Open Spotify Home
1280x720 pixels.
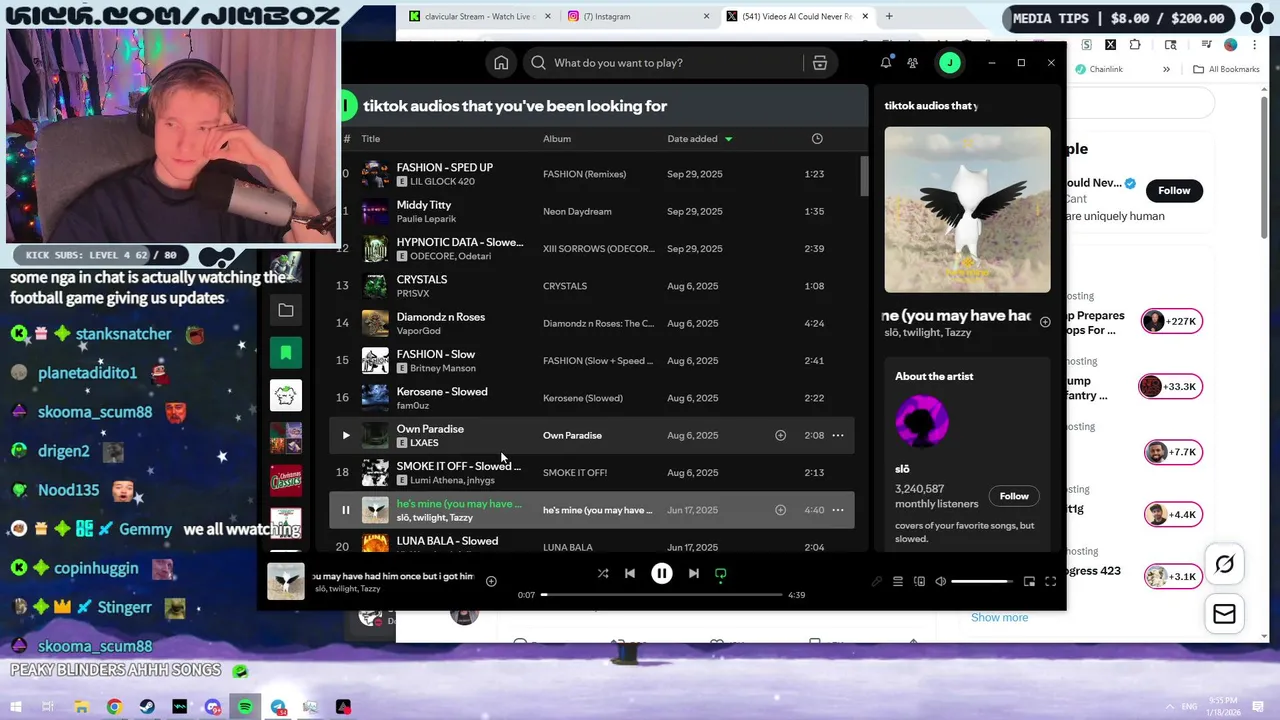coord(501,63)
